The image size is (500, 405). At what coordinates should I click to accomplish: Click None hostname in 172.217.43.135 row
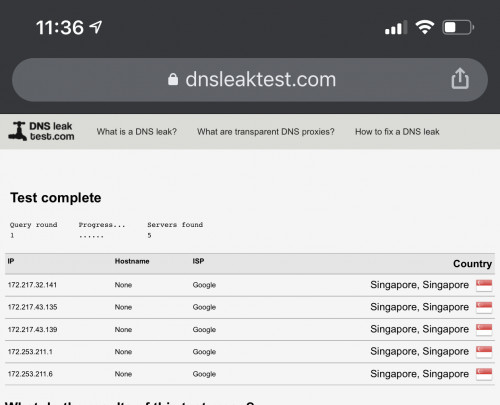123,307
